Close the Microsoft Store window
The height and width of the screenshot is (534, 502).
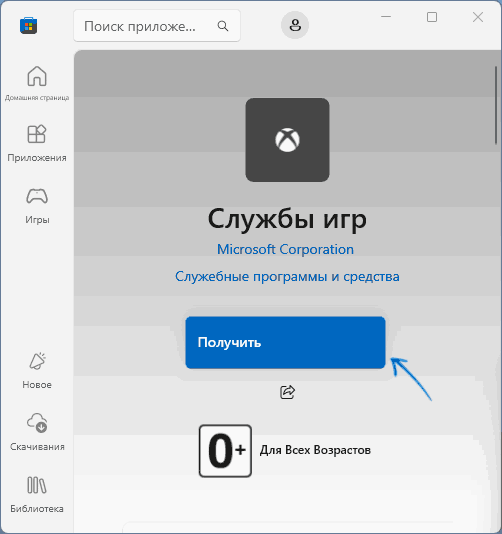pyautogui.click(x=478, y=17)
